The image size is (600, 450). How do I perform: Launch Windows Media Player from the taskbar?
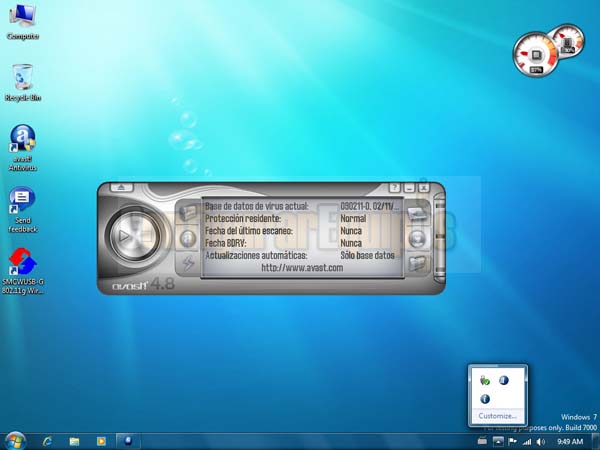[101, 442]
